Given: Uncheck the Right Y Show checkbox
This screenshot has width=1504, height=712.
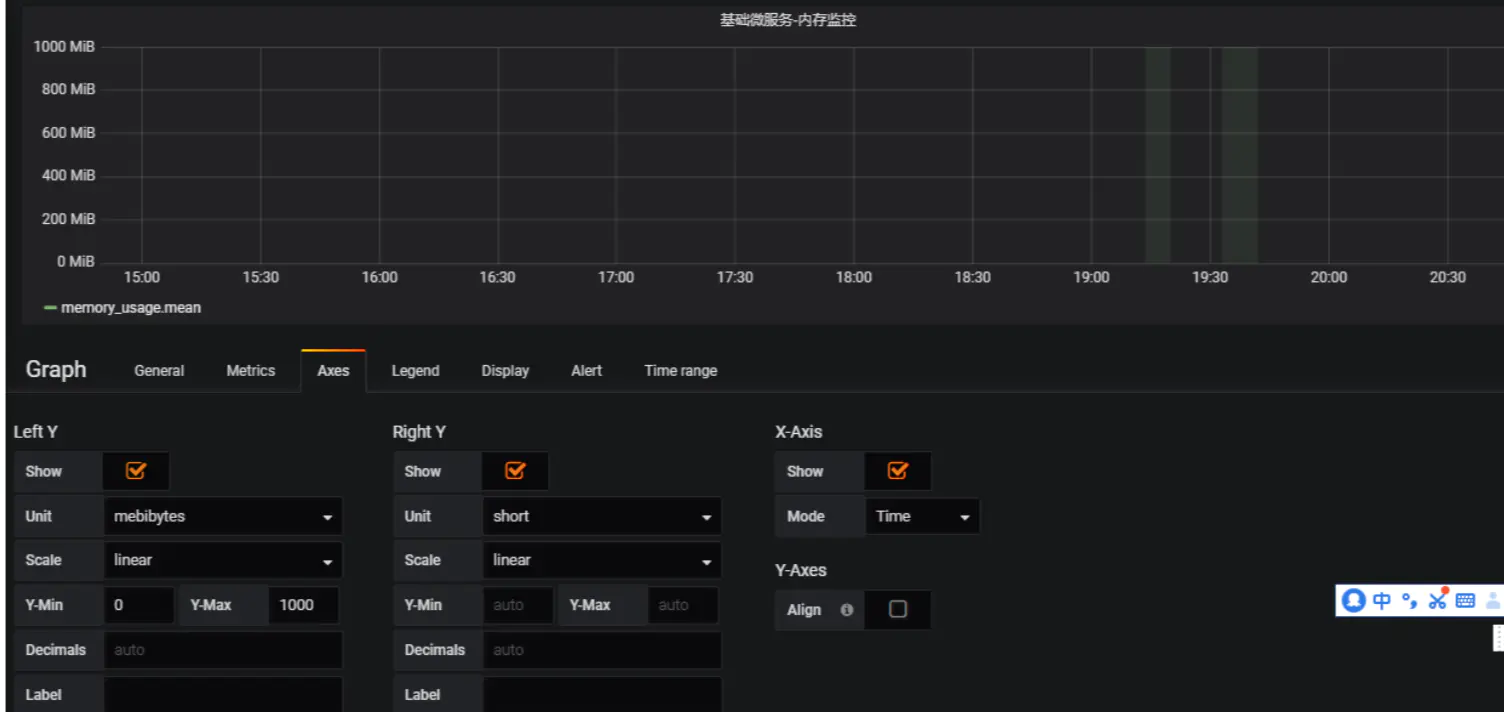Looking at the screenshot, I should click(515, 471).
